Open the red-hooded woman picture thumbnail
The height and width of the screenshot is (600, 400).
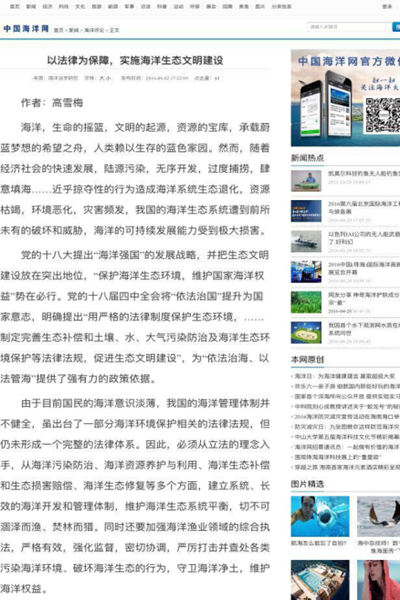[x=379, y=580]
